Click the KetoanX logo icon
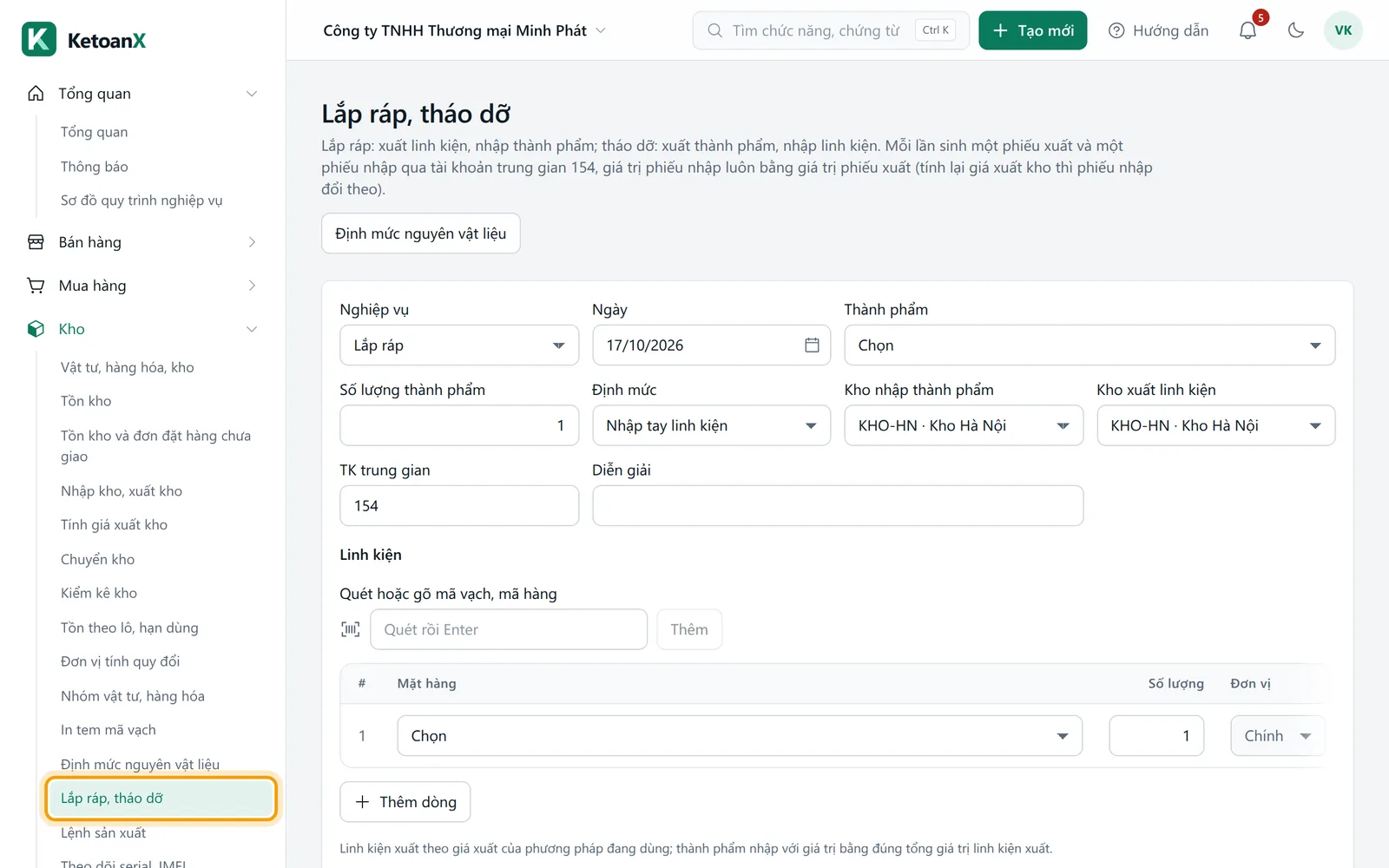The image size is (1389, 868). (x=39, y=40)
